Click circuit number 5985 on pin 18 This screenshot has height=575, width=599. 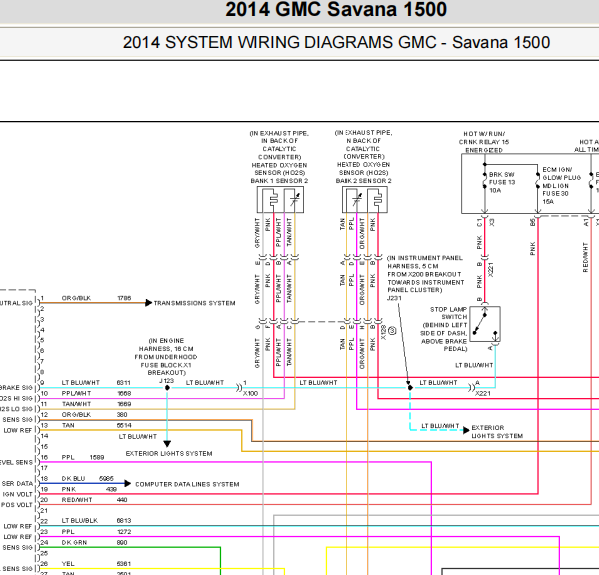[x=106, y=478]
